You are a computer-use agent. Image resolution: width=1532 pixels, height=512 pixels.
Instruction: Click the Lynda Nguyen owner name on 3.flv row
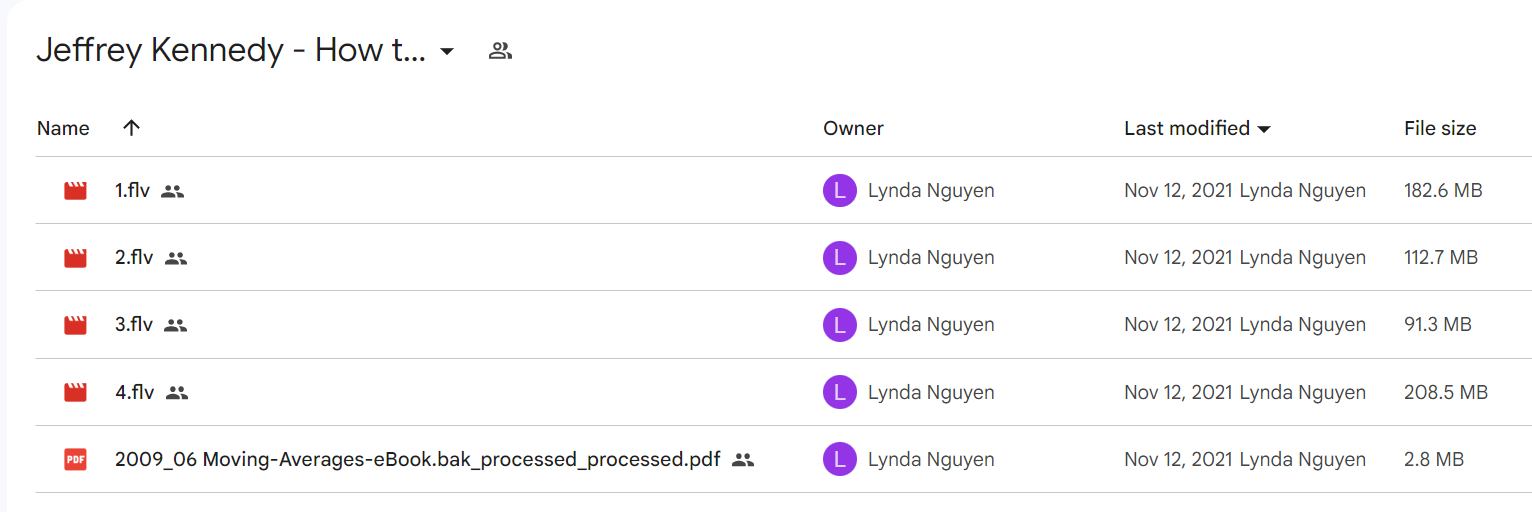pyautogui.click(x=931, y=325)
